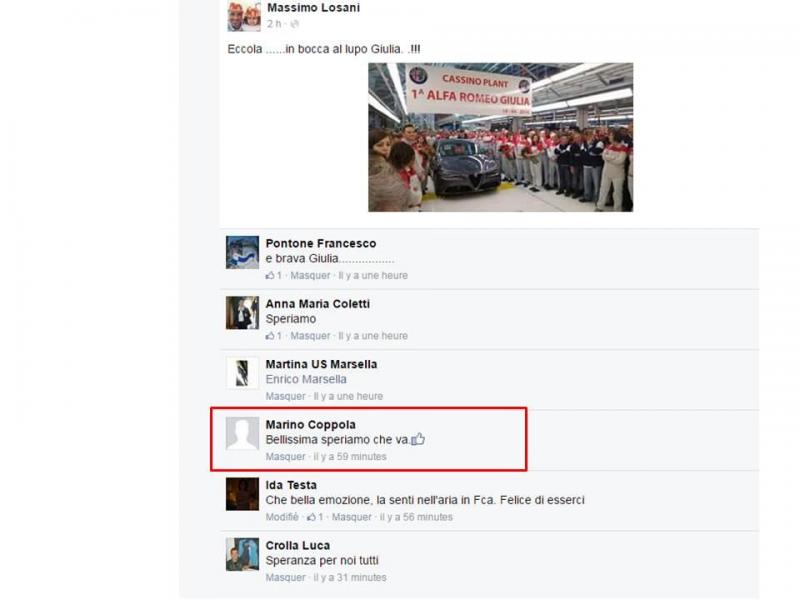Open Crolla Luca's avatar
Screen dimensions: 800x600
(242, 554)
